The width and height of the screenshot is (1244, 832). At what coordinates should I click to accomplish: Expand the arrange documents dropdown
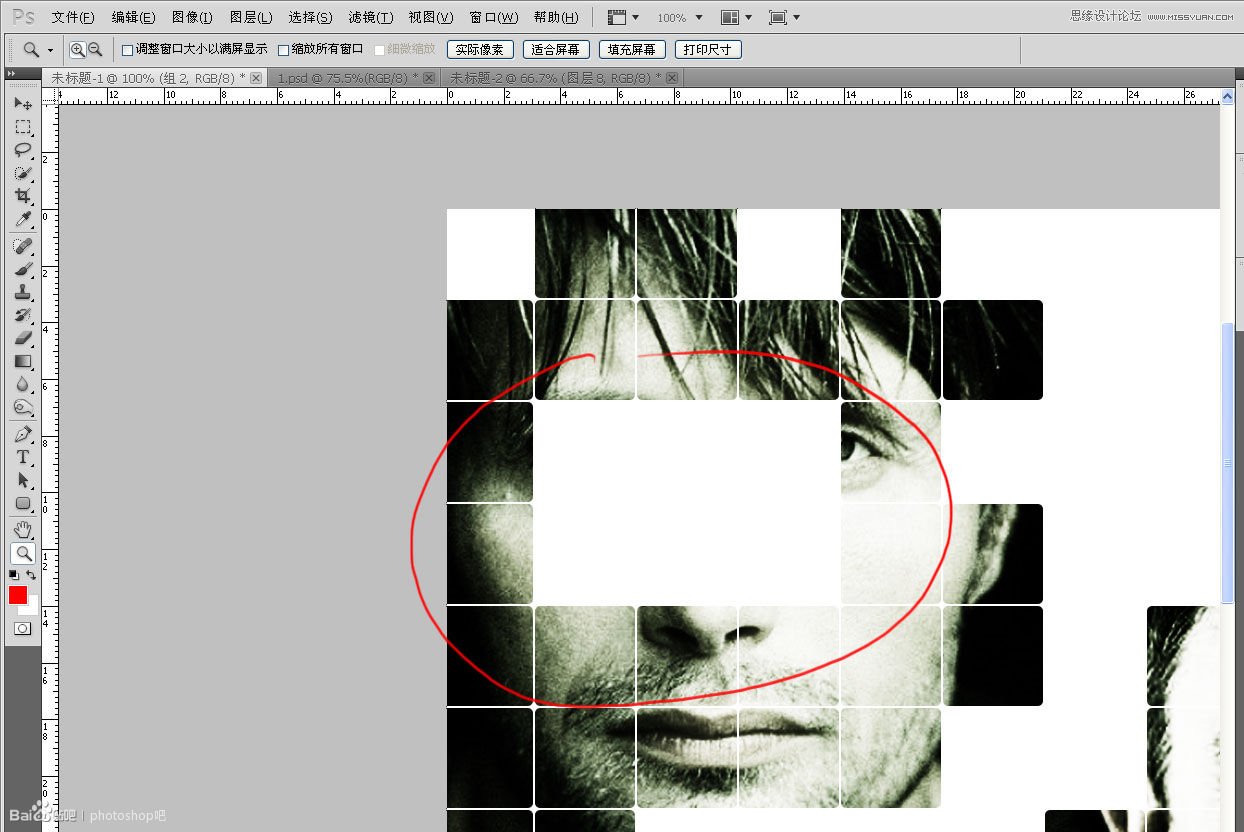737,18
